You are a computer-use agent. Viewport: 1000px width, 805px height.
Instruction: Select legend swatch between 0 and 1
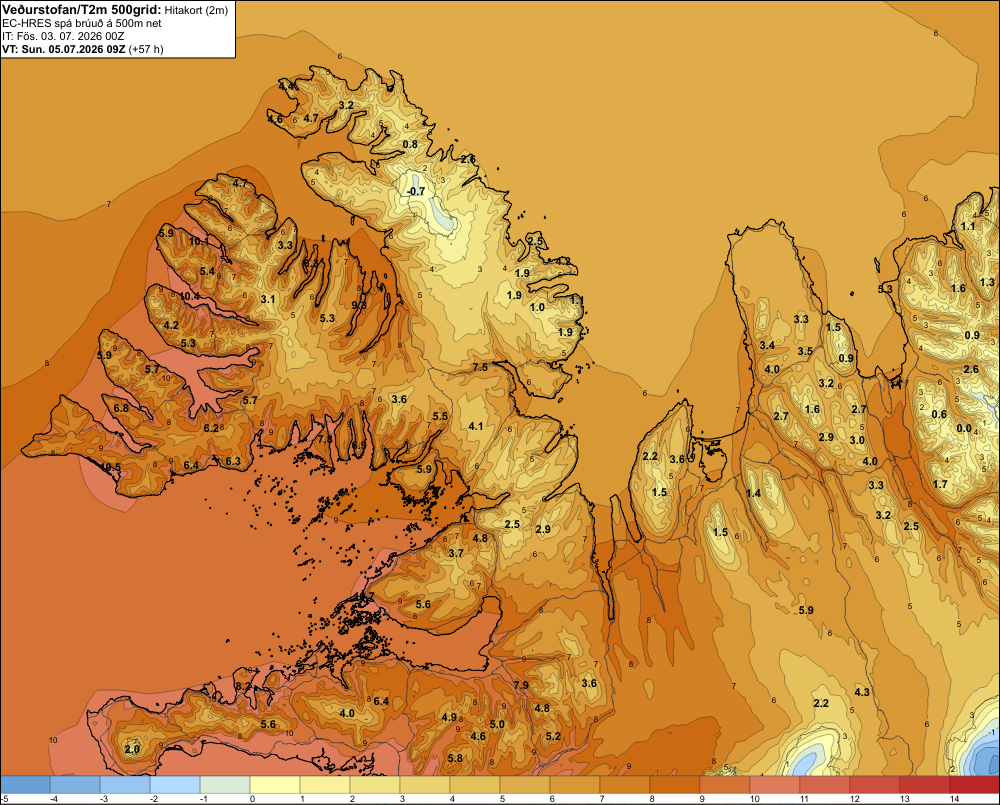point(274,784)
